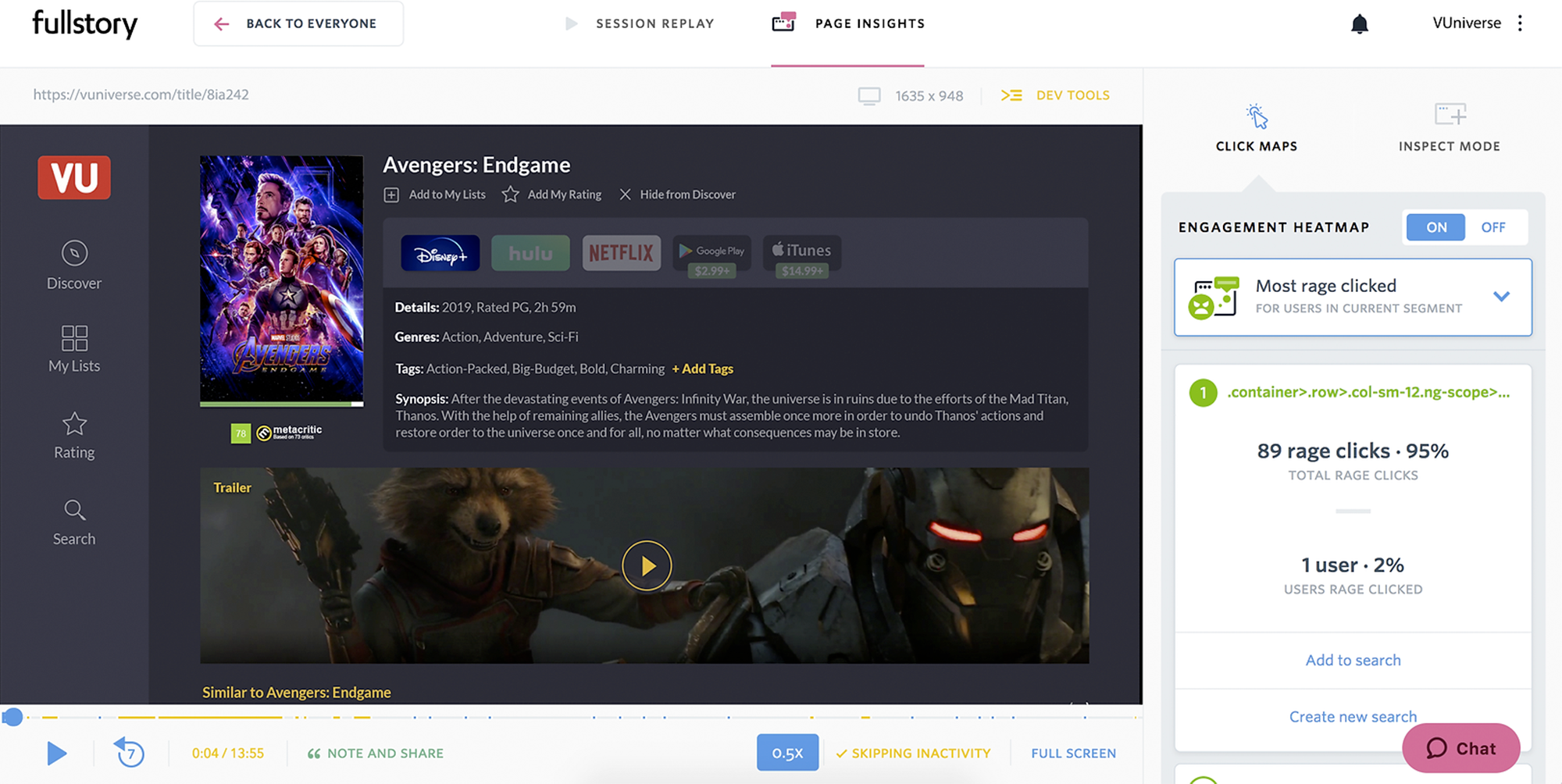1562x784 pixels.
Task: Open Rating in sidebar
Action: (x=74, y=436)
